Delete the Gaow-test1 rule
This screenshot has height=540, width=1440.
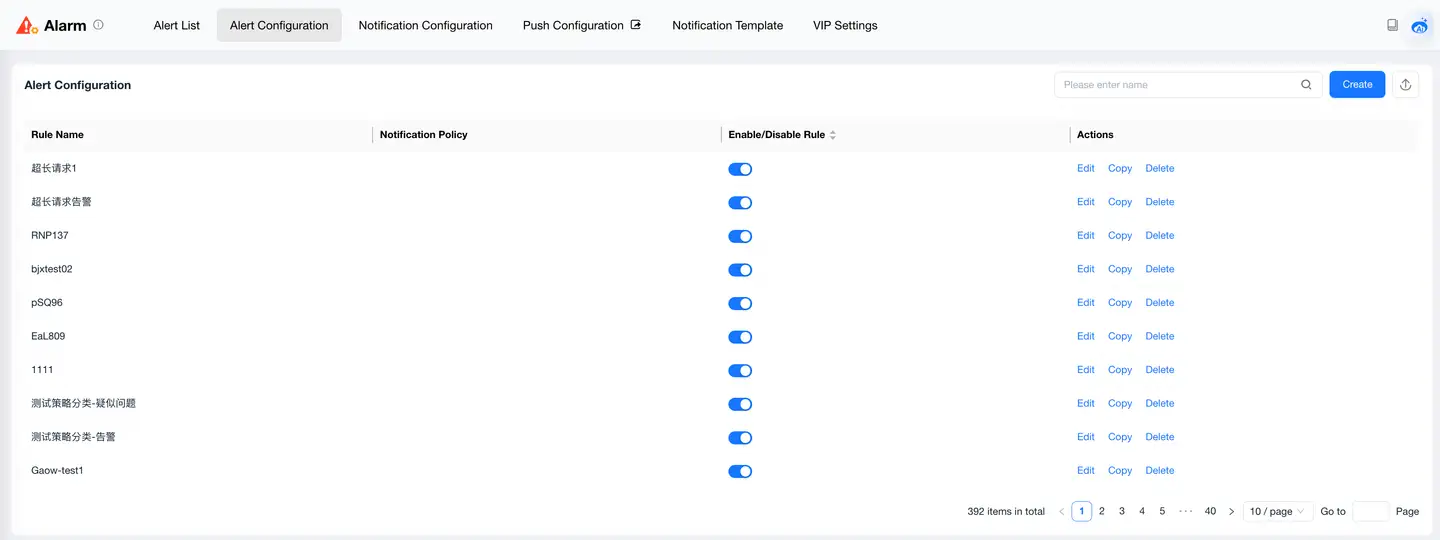1160,471
